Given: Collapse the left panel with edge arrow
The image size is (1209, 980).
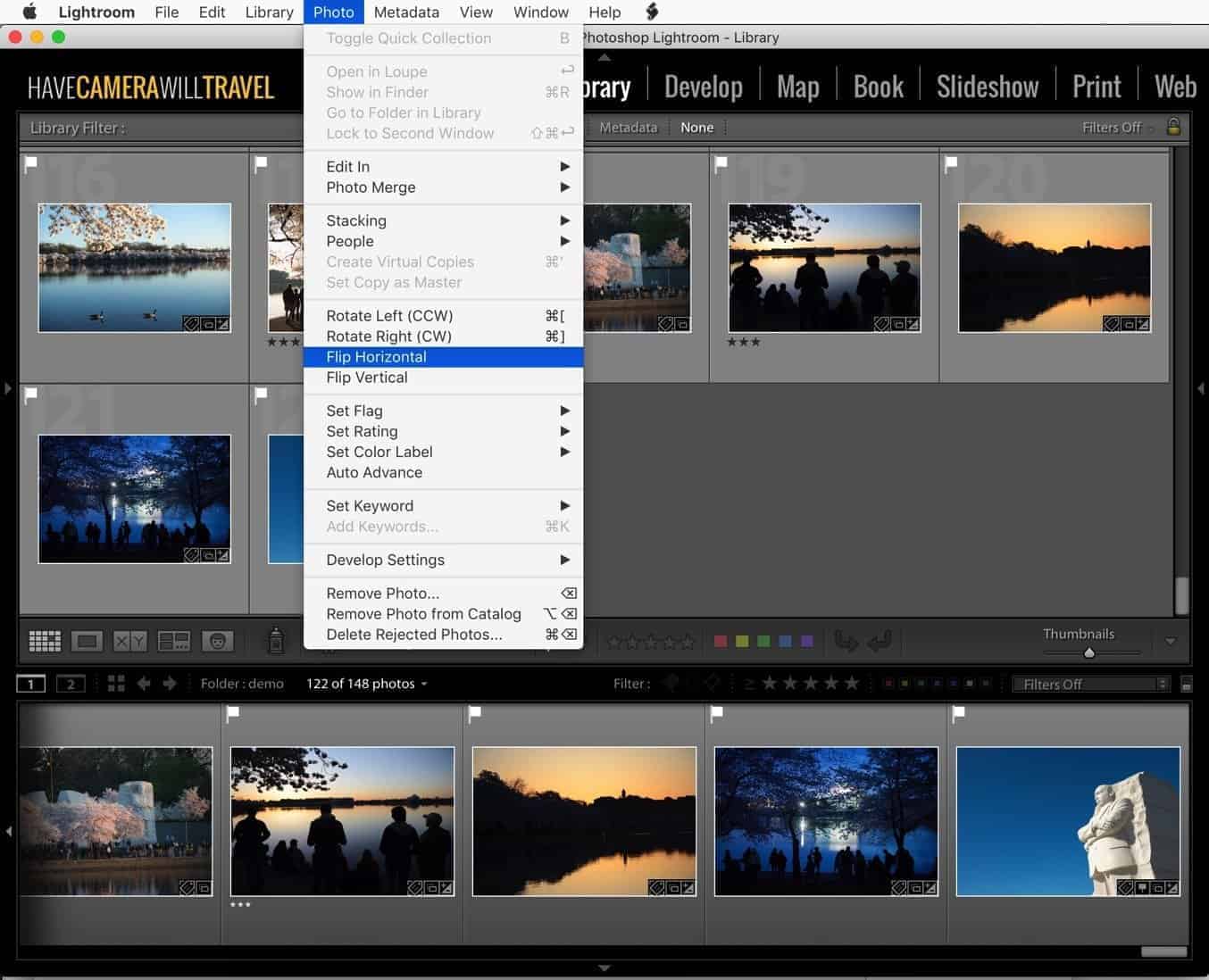Looking at the screenshot, I should pyautogui.click(x=8, y=388).
